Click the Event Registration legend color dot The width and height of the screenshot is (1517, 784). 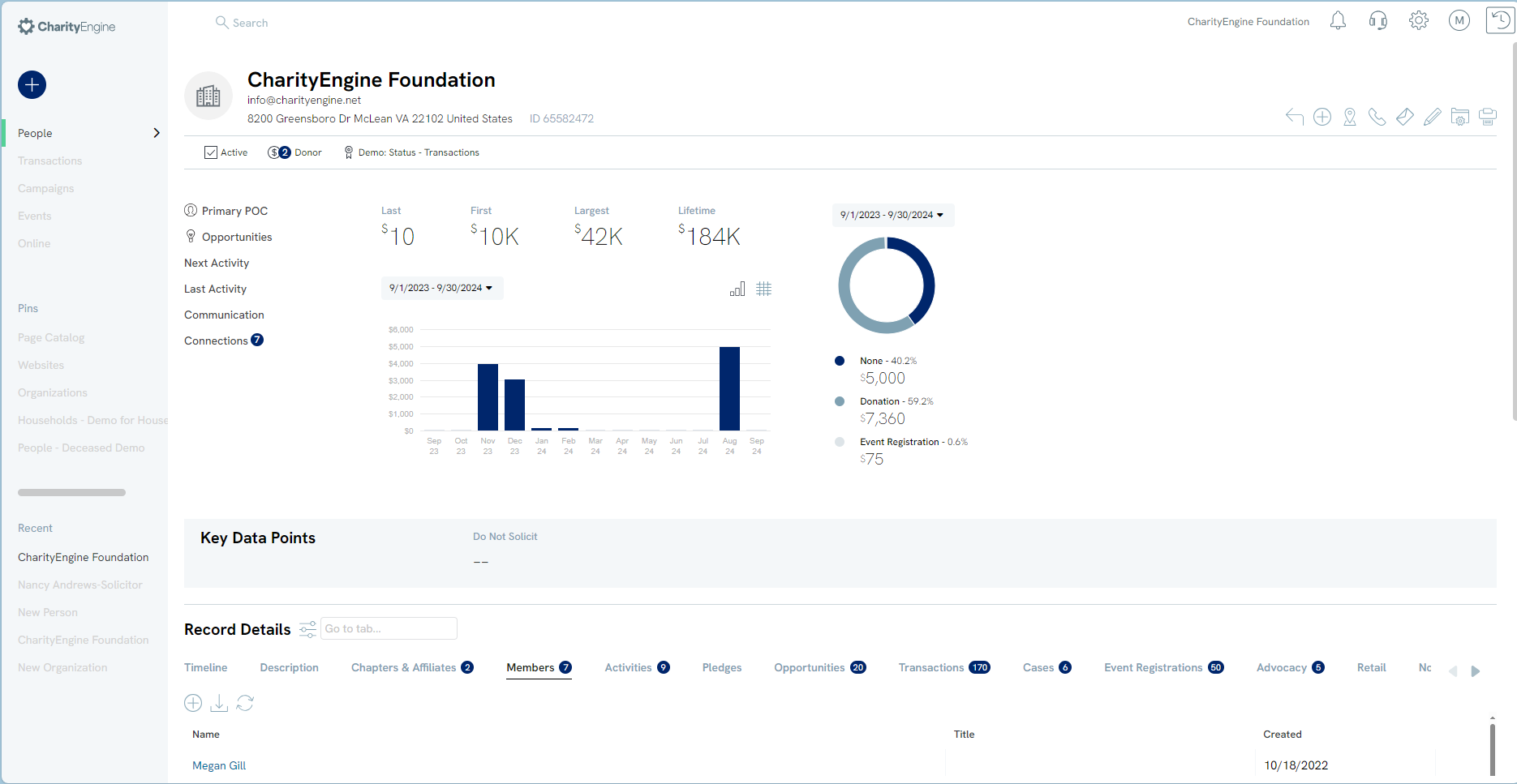point(840,442)
